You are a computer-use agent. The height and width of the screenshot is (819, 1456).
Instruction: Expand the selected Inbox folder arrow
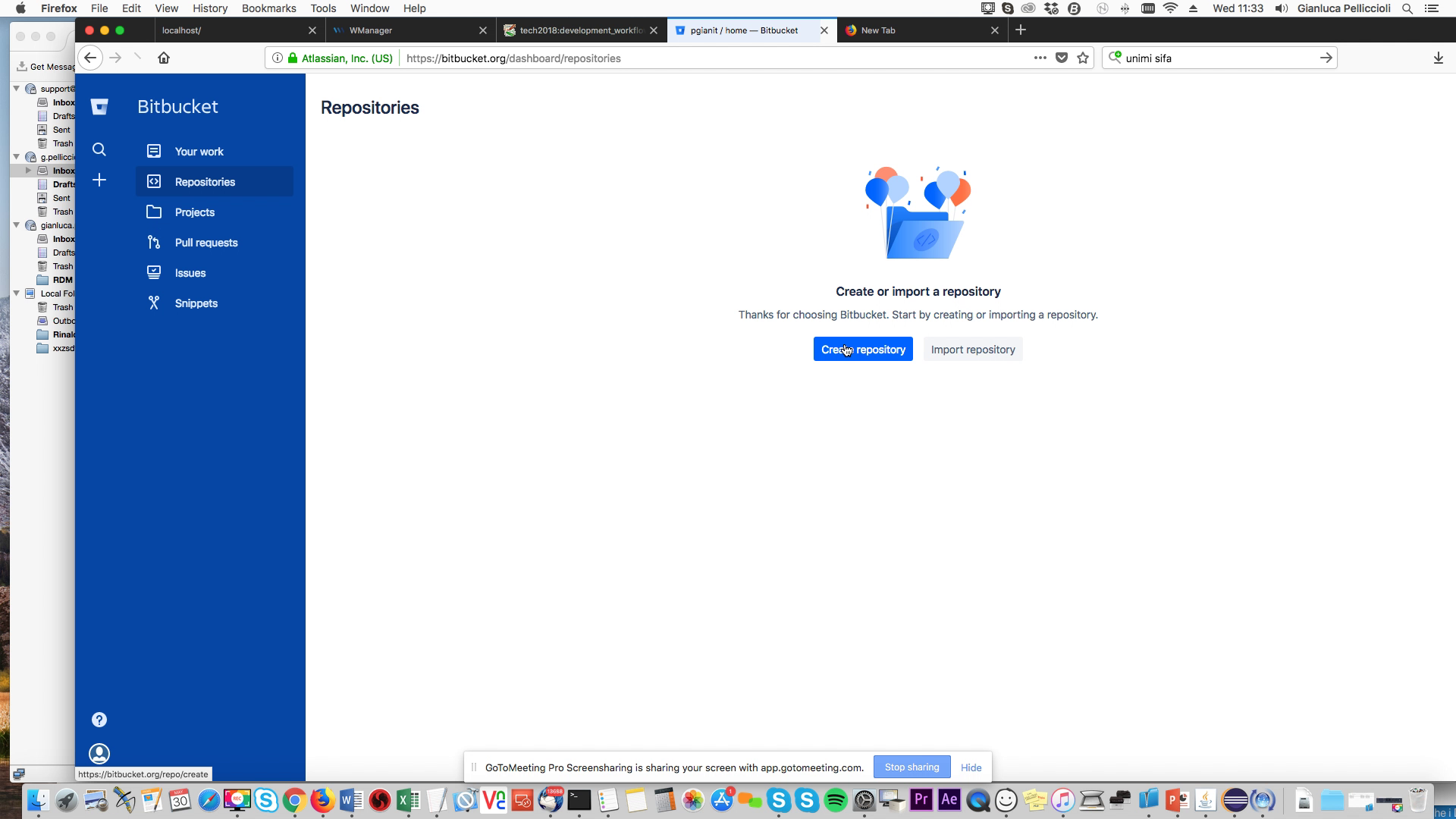29,171
